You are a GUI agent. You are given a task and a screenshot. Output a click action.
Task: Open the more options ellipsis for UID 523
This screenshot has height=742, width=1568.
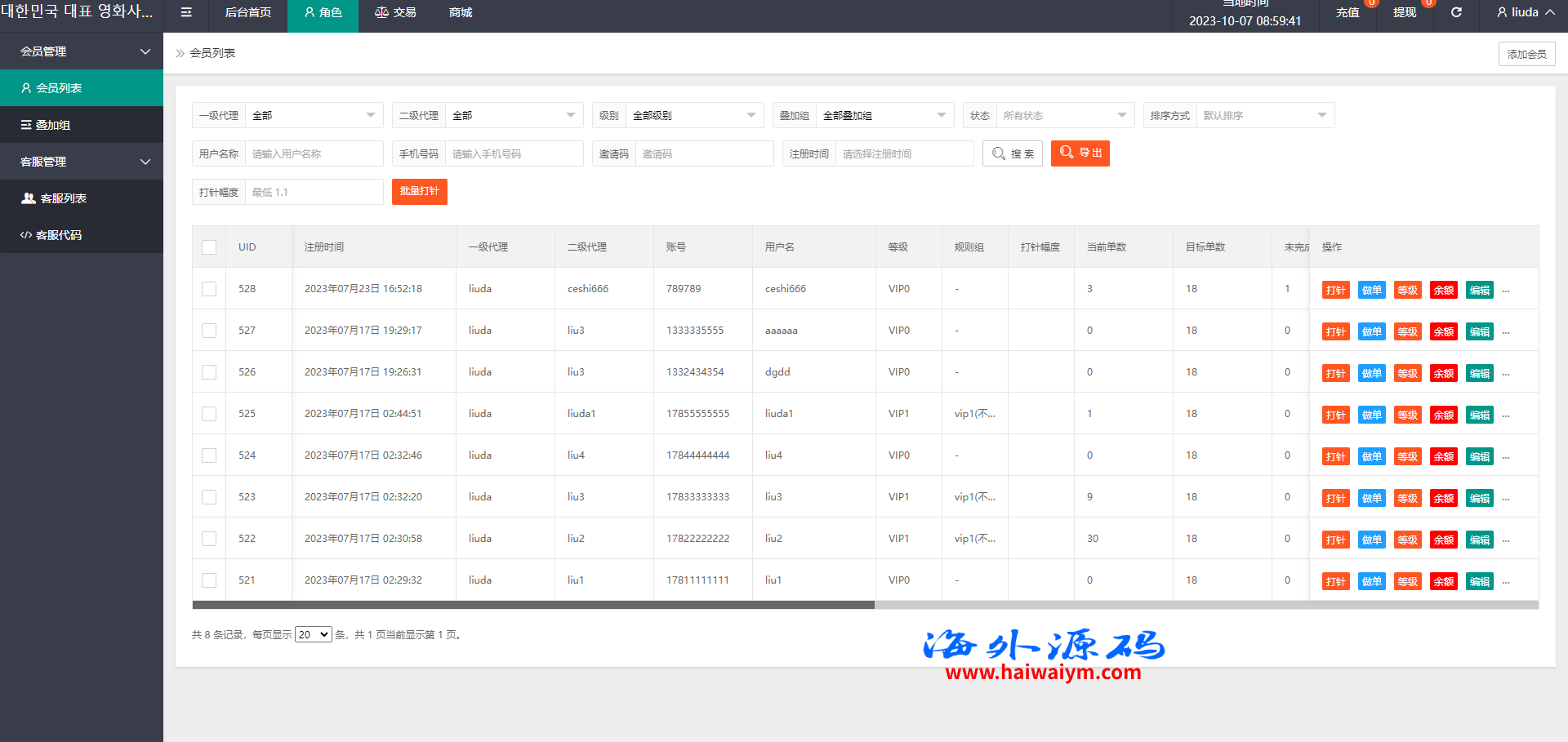1506,498
